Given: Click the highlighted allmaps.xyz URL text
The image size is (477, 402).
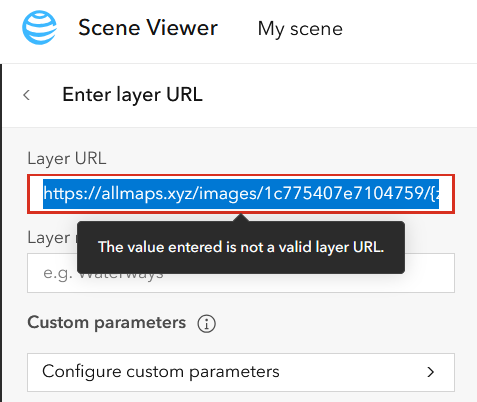Looking at the screenshot, I should coord(241,194).
